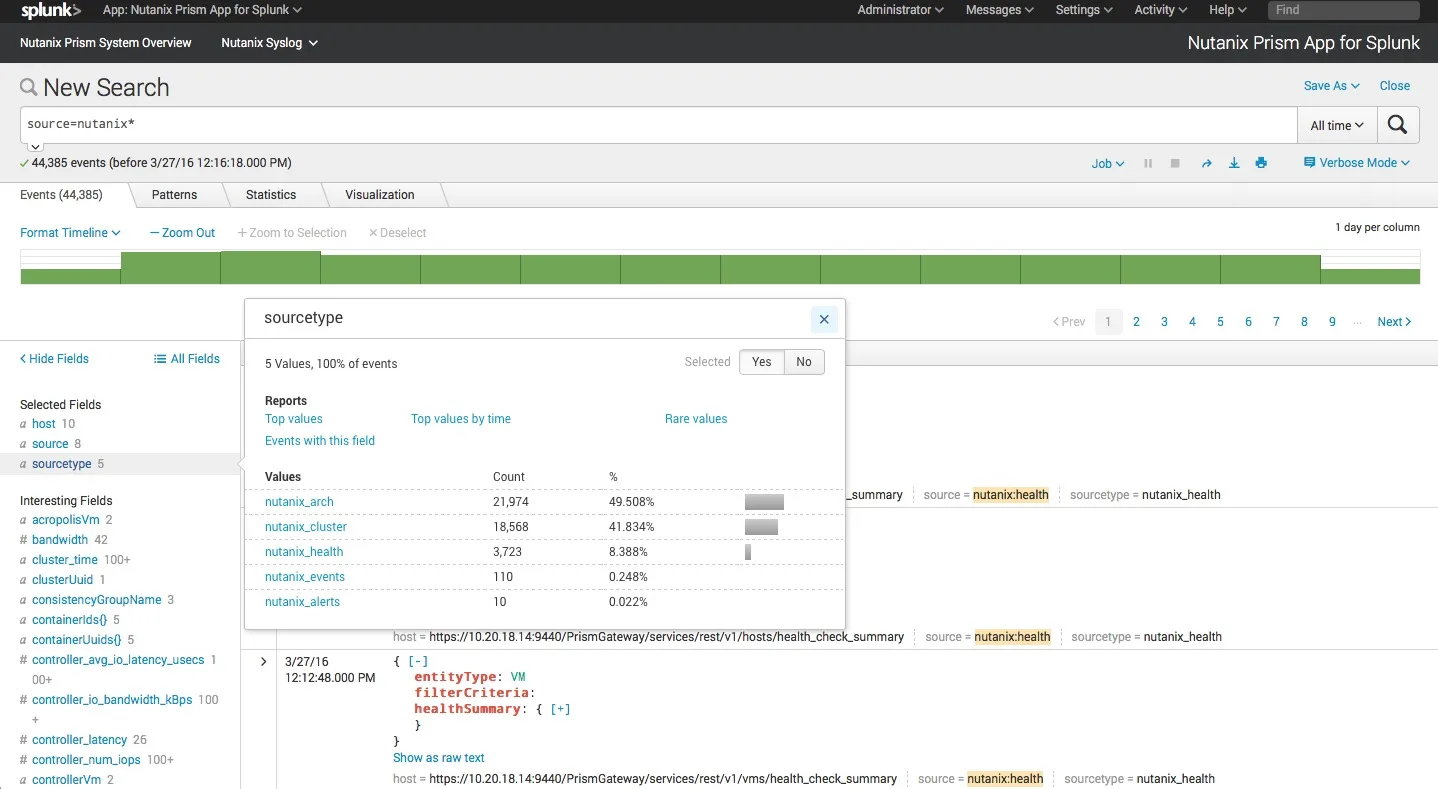1438x789 pixels.
Task: Switch to the Statistics tab
Action: pyautogui.click(x=271, y=195)
